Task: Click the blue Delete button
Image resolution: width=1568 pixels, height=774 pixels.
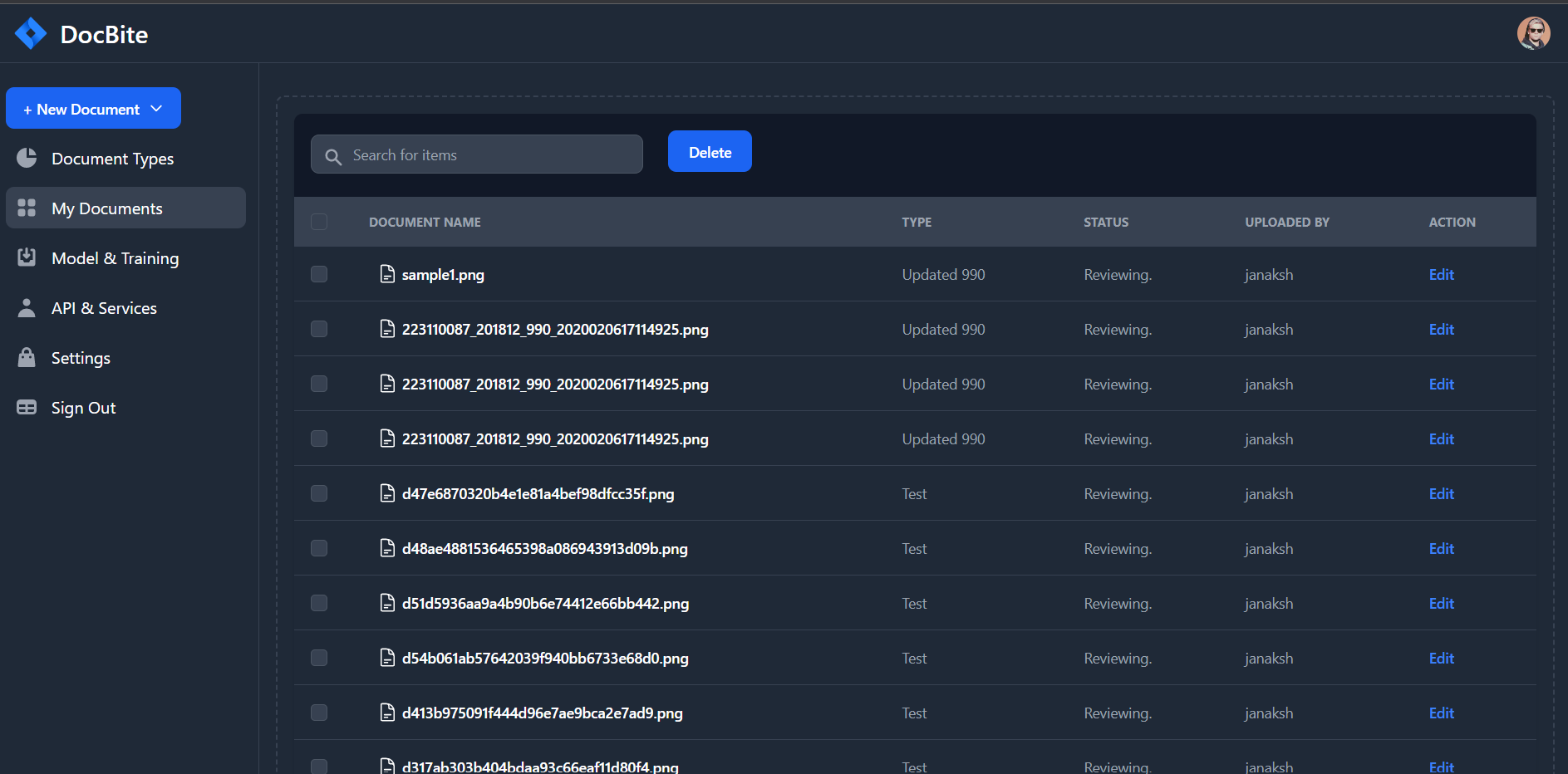Action: click(710, 151)
